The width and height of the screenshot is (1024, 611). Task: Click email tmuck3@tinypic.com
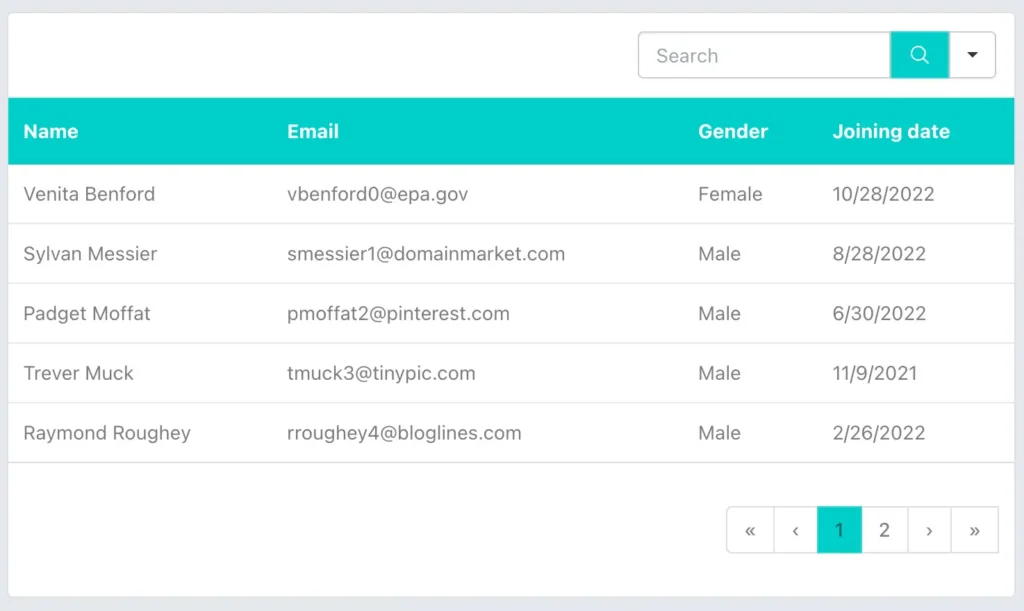381,373
